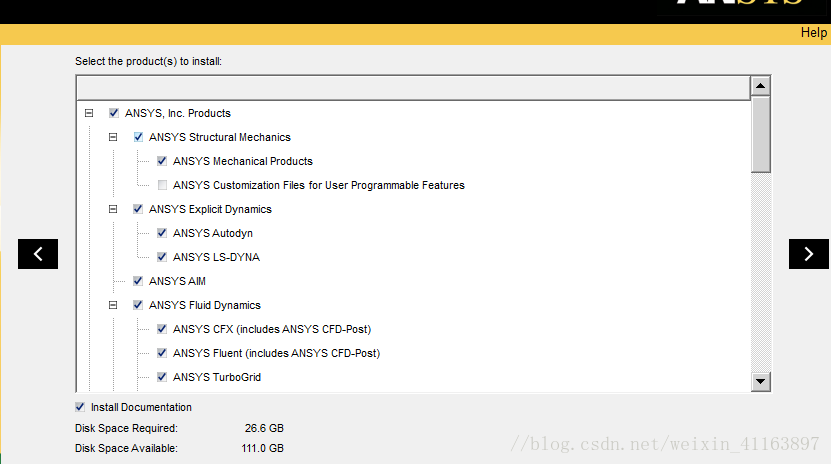Collapse the ANSYS, Inc. Products tree node

pos(89,113)
